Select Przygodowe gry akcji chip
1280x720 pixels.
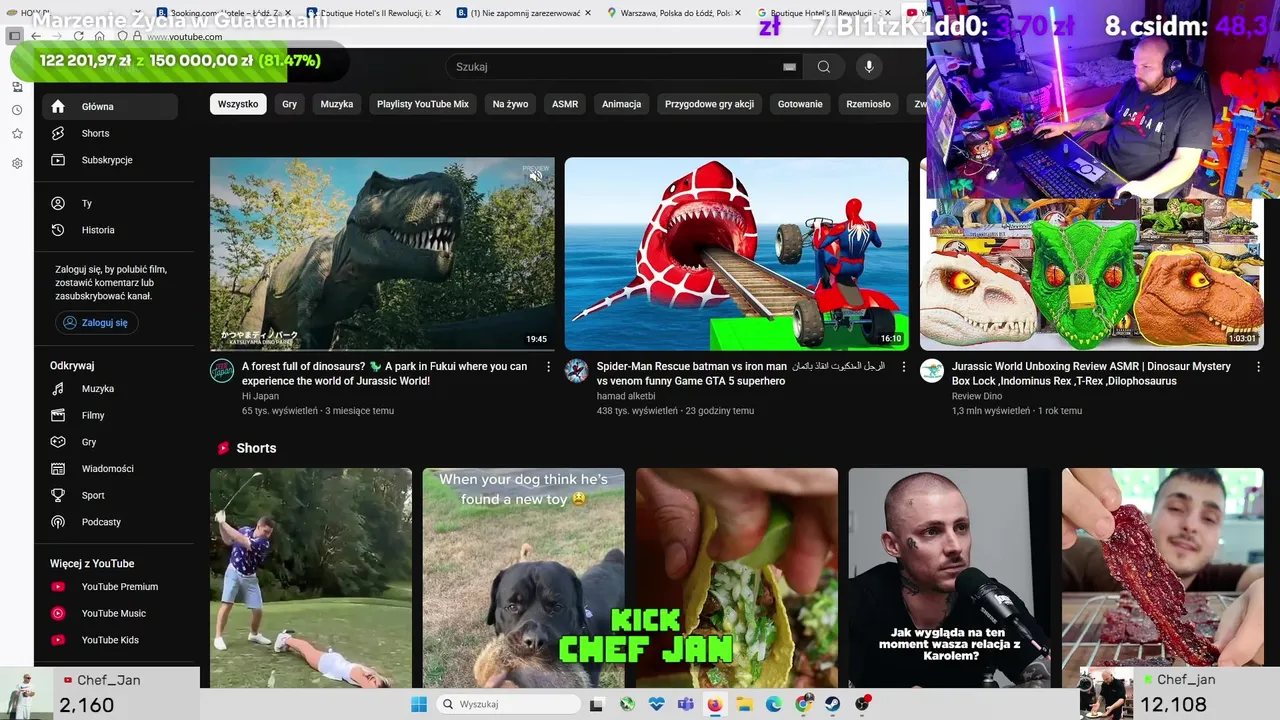[710, 104]
